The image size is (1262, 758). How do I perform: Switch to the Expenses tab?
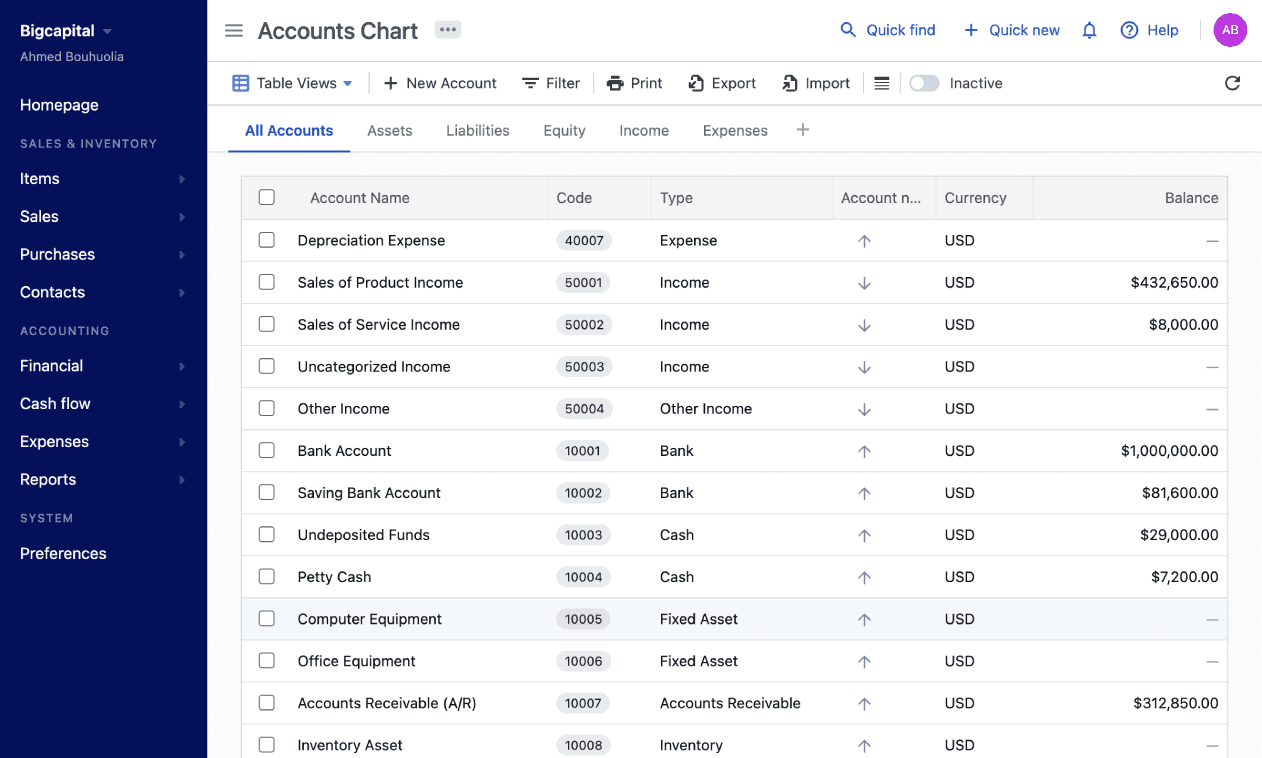(x=735, y=131)
